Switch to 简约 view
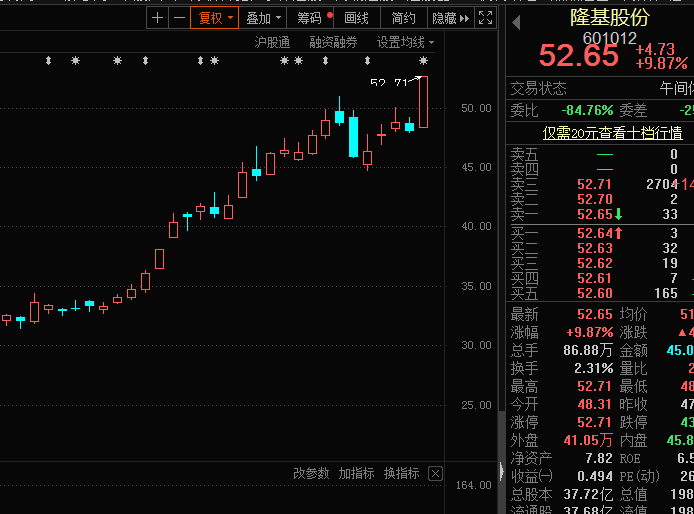This screenshot has width=694, height=514. pos(404,18)
